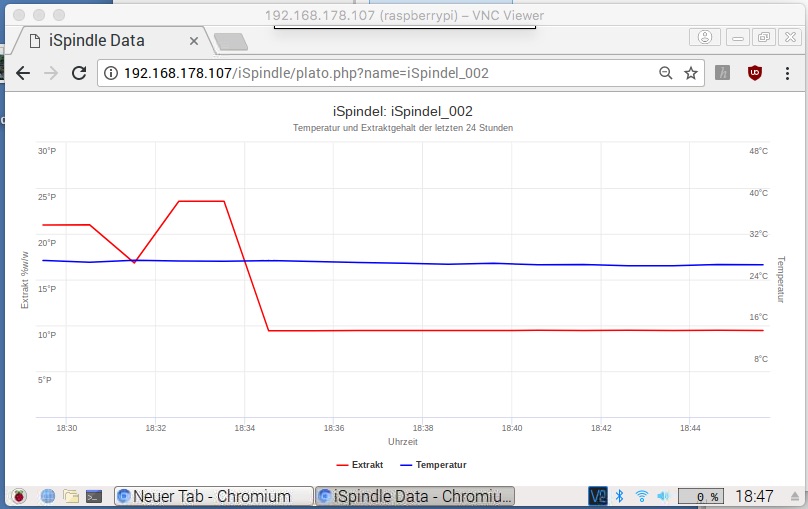Viewport: 808px width, 509px height.
Task: Open the Wi-Fi network tray menu
Action: tap(641, 496)
